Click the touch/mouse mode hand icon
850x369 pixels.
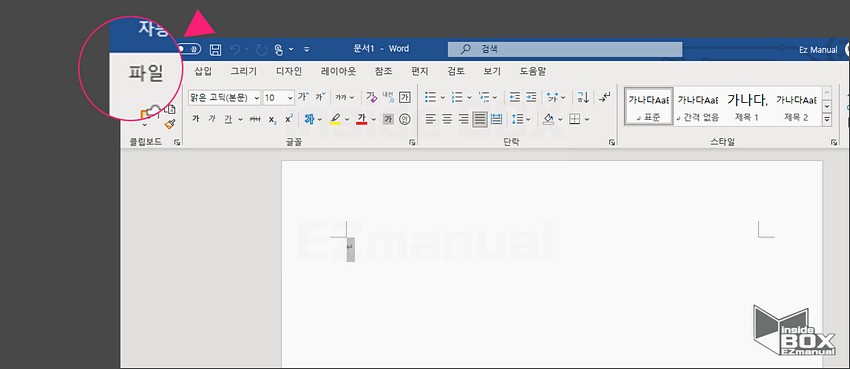[x=279, y=49]
